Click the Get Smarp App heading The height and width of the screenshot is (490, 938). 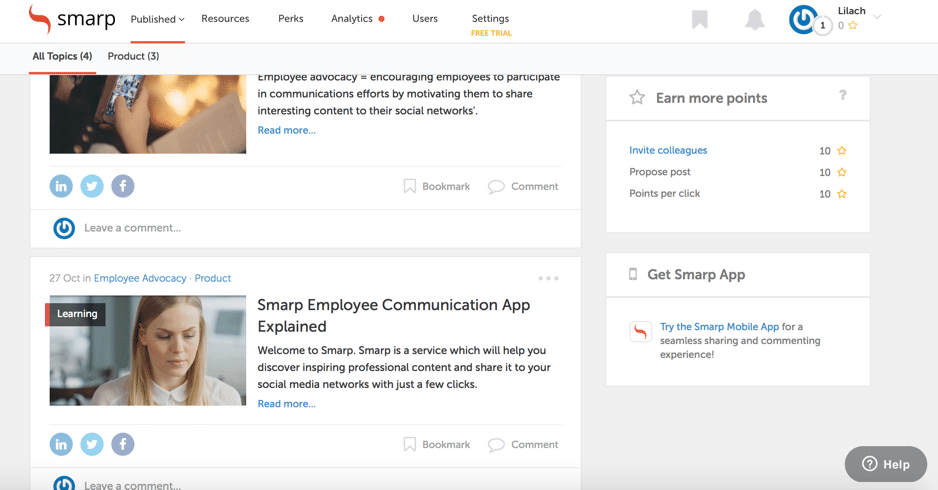point(696,275)
